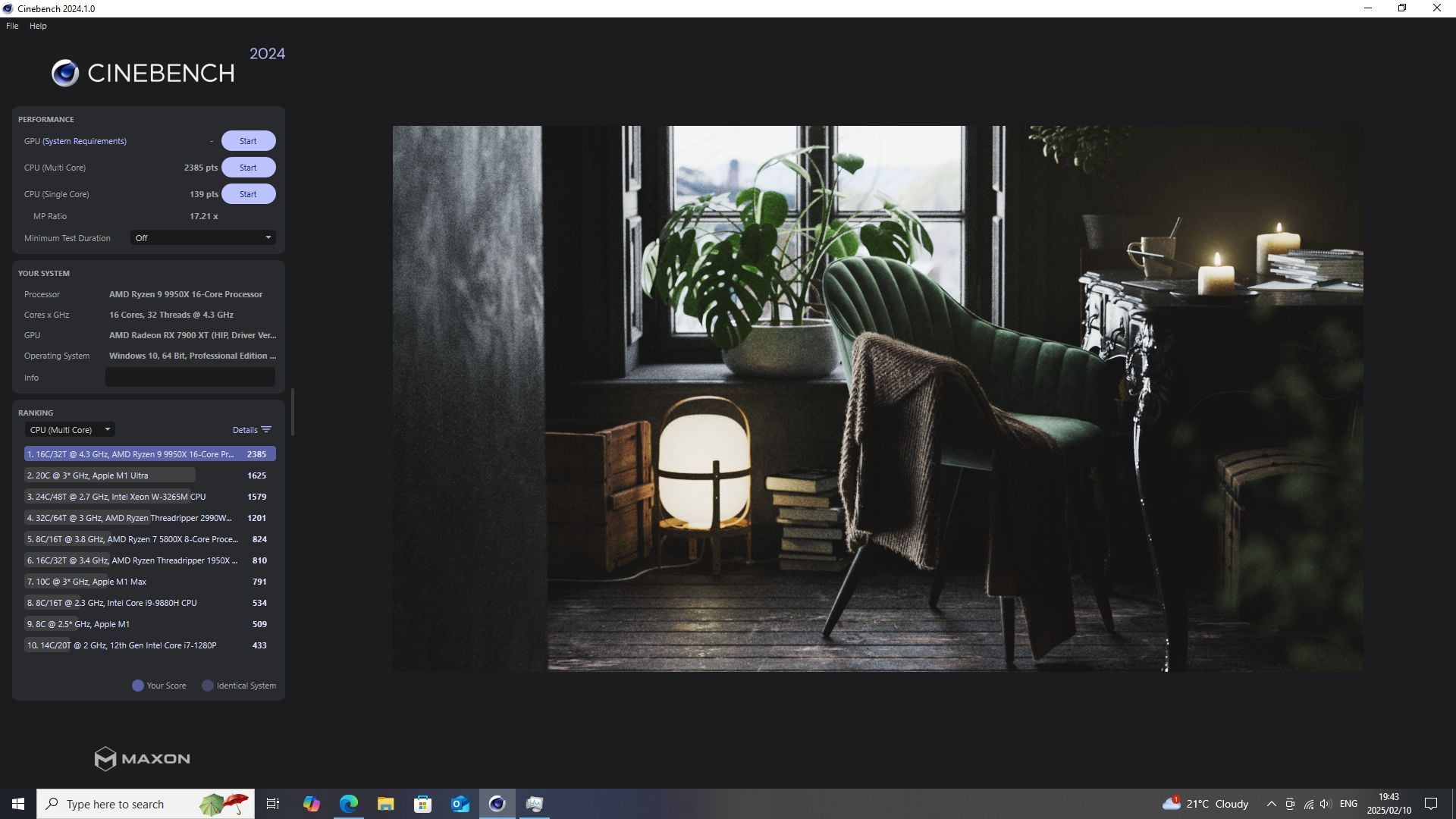Click into the Info input field
This screenshot has height=819, width=1456.
coord(190,378)
